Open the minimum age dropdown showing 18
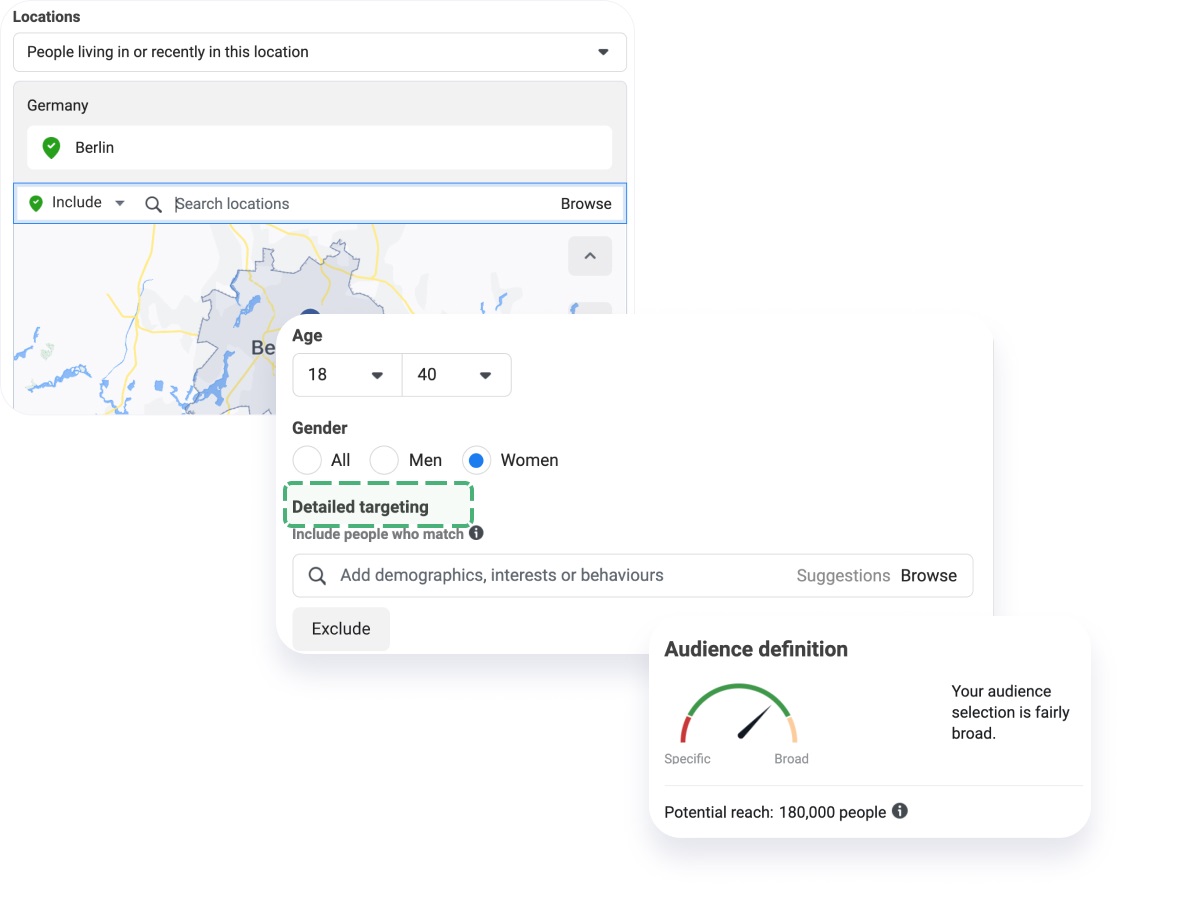 click(x=347, y=375)
